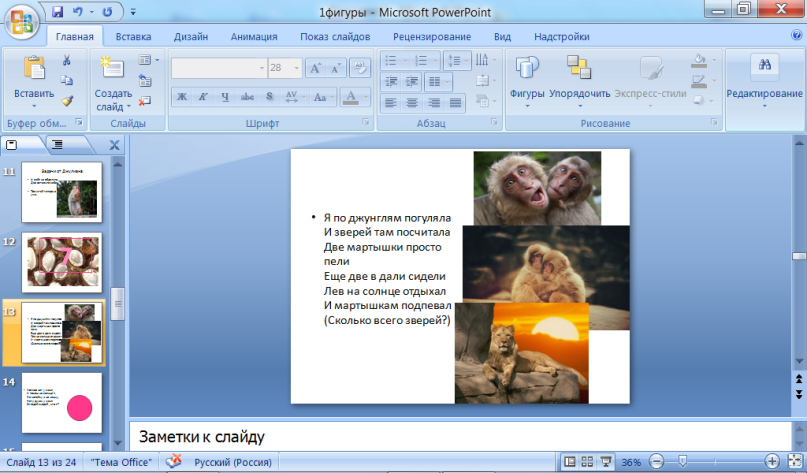Decrease the list indent level
This screenshot has width=807, height=473.
click(x=391, y=81)
